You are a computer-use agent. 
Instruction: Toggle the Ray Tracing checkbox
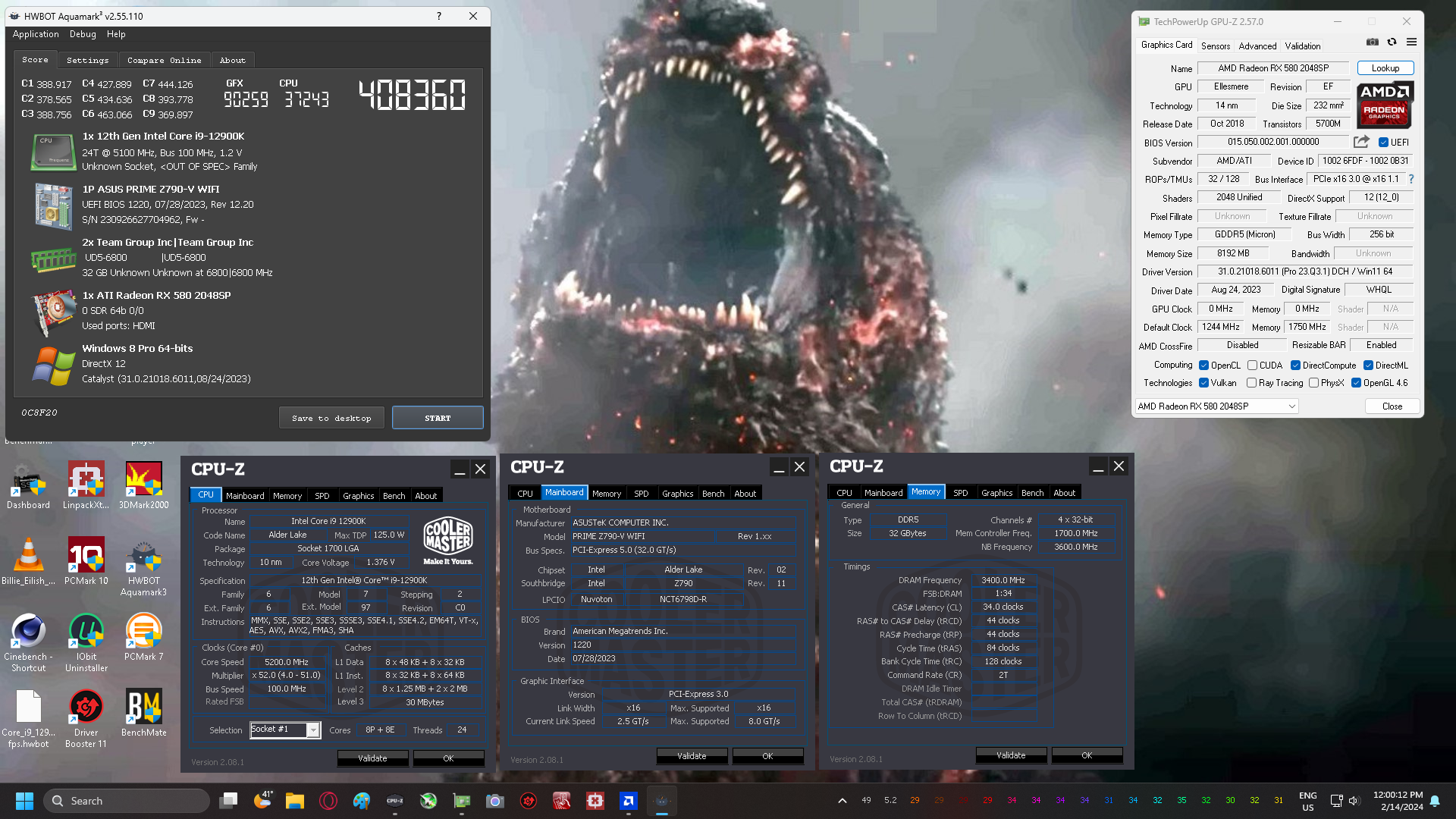click(1251, 383)
